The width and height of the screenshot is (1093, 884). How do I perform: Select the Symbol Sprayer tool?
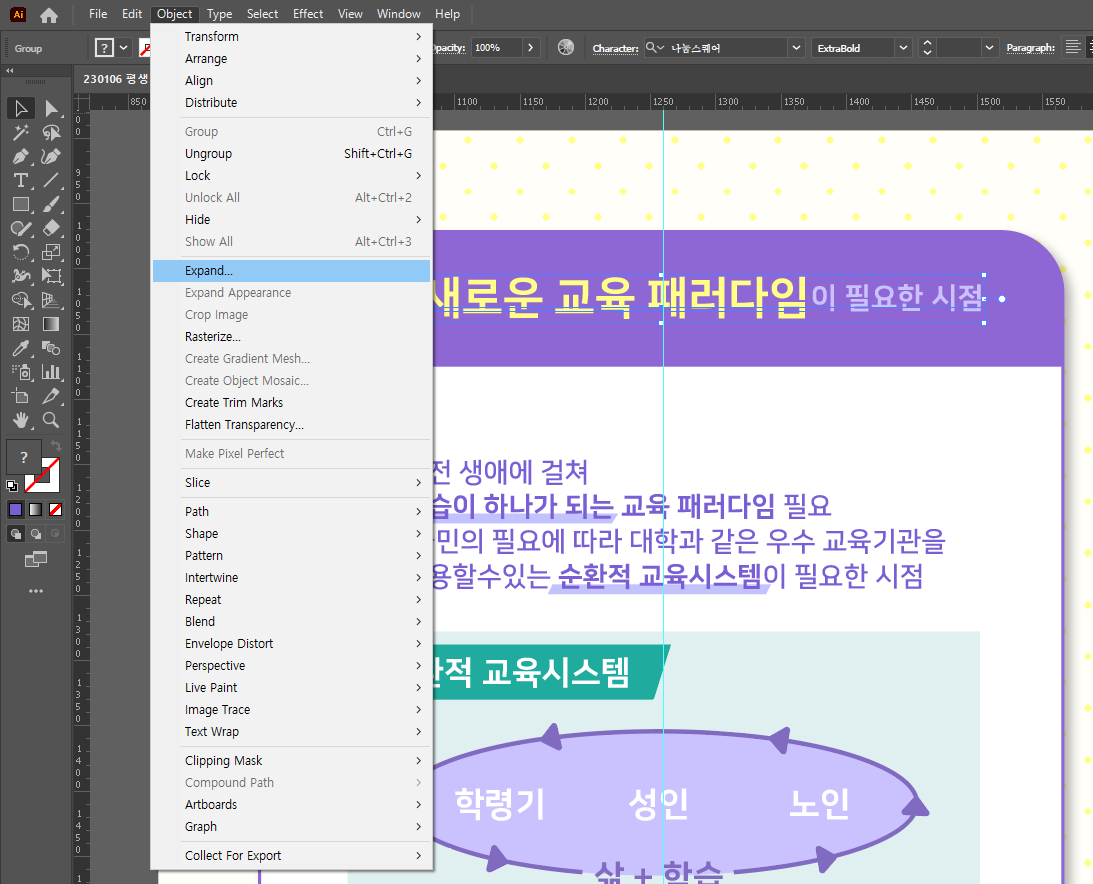point(21,372)
